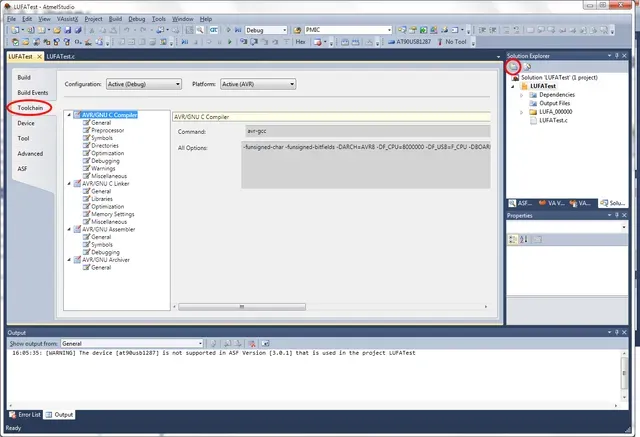The height and width of the screenshot is (437, 640).
Task: Click the Solution Explorer pin icon
Action: [x=617, y=55]
